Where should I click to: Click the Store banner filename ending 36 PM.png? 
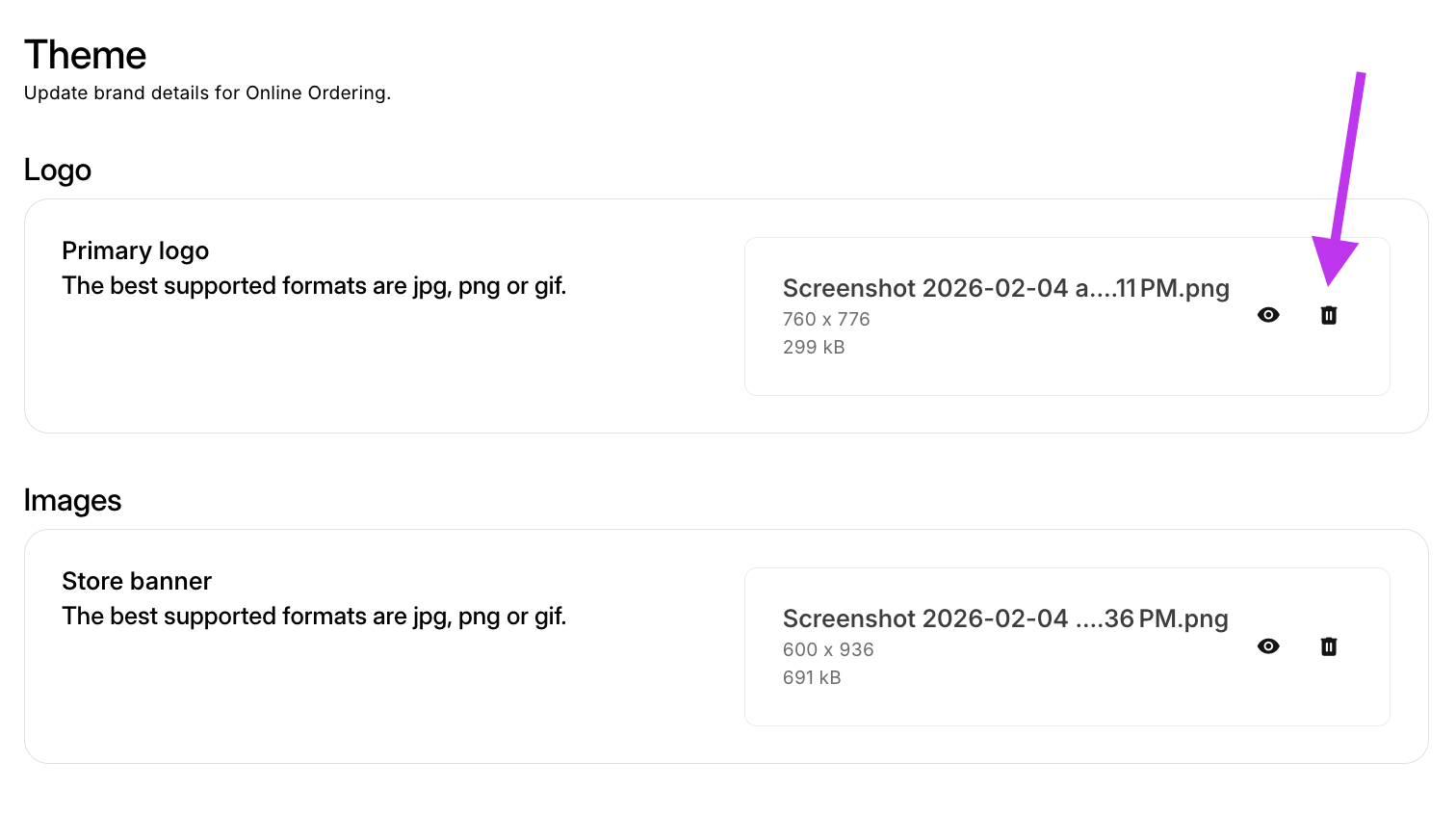1005,618
